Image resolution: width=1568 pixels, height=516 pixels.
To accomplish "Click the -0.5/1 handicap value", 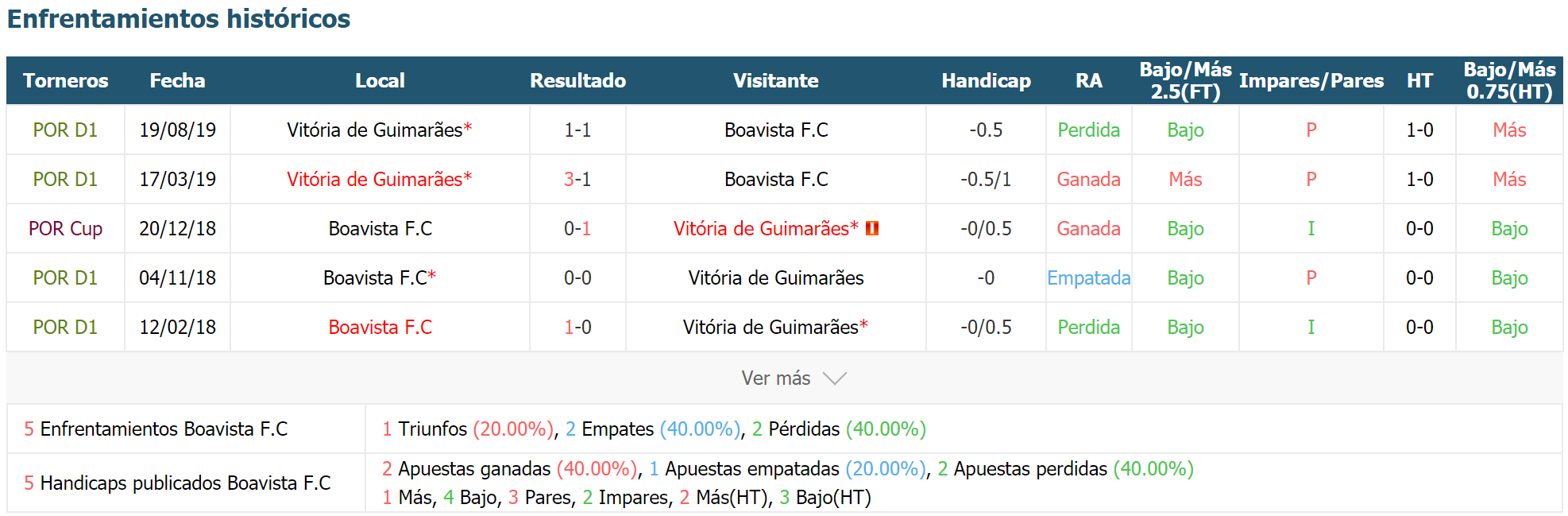I will [986, 180].
